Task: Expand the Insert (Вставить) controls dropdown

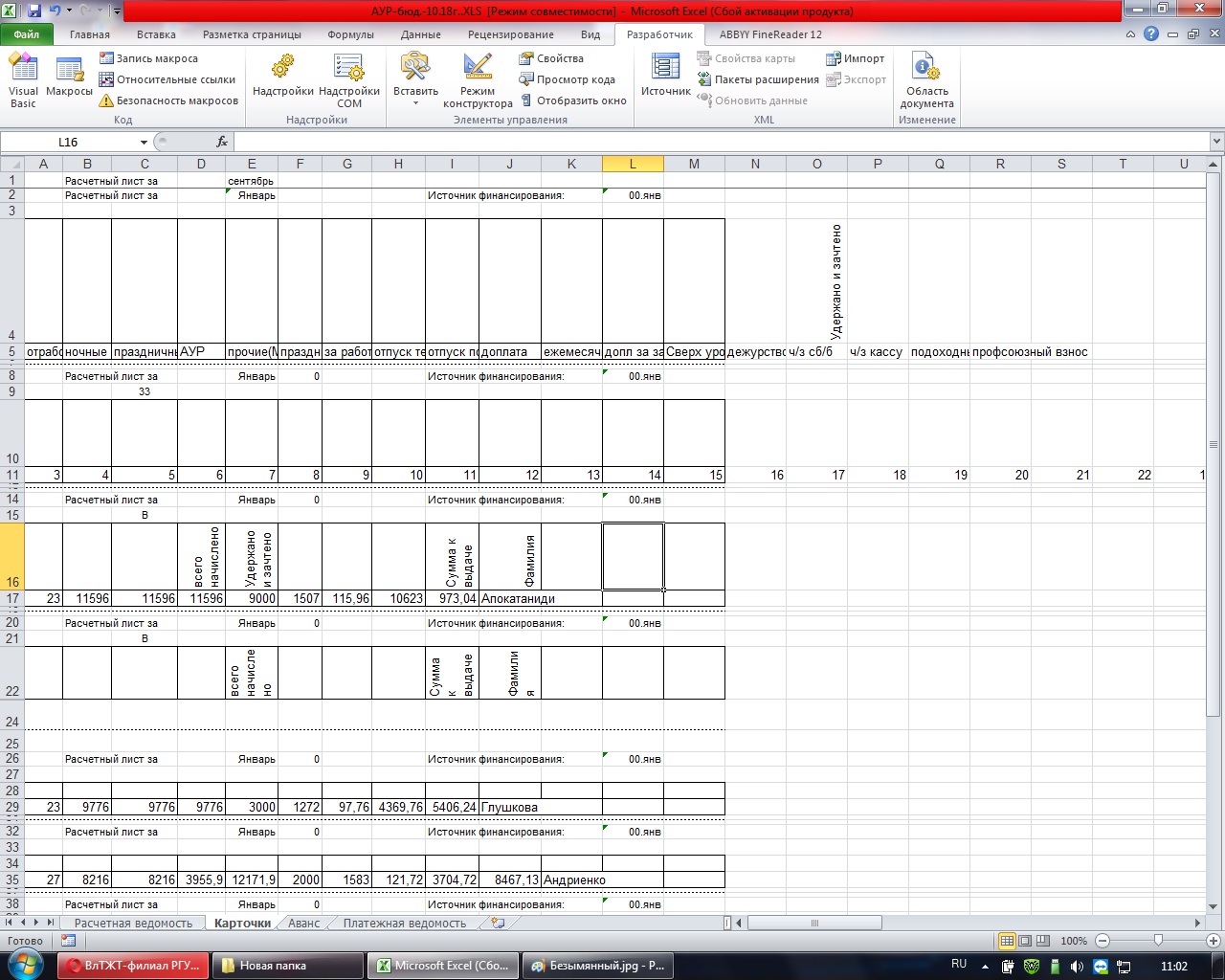Action: 415,103
